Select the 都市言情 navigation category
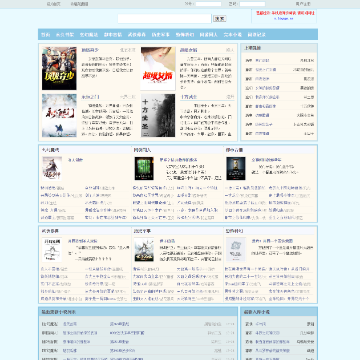This screenshot has height=360, width=360. click(x=113, y=35)
